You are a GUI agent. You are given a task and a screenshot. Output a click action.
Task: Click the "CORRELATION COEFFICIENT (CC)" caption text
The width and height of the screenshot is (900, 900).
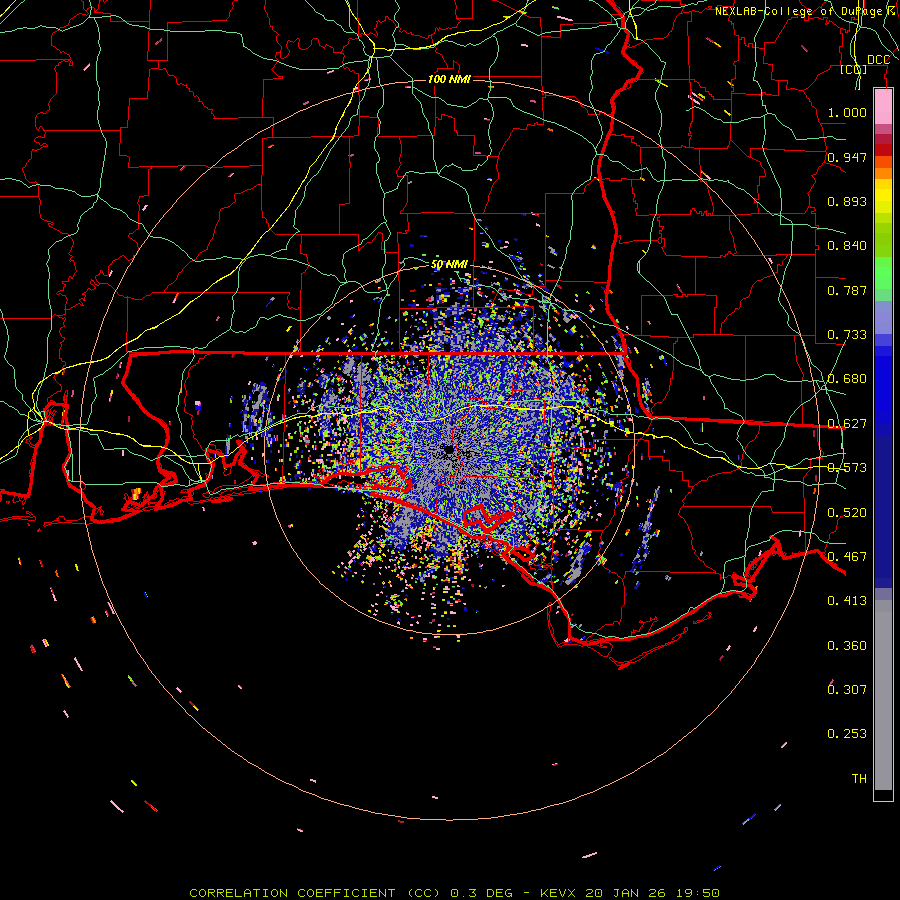pyautogui.click(x=315, y=893)
